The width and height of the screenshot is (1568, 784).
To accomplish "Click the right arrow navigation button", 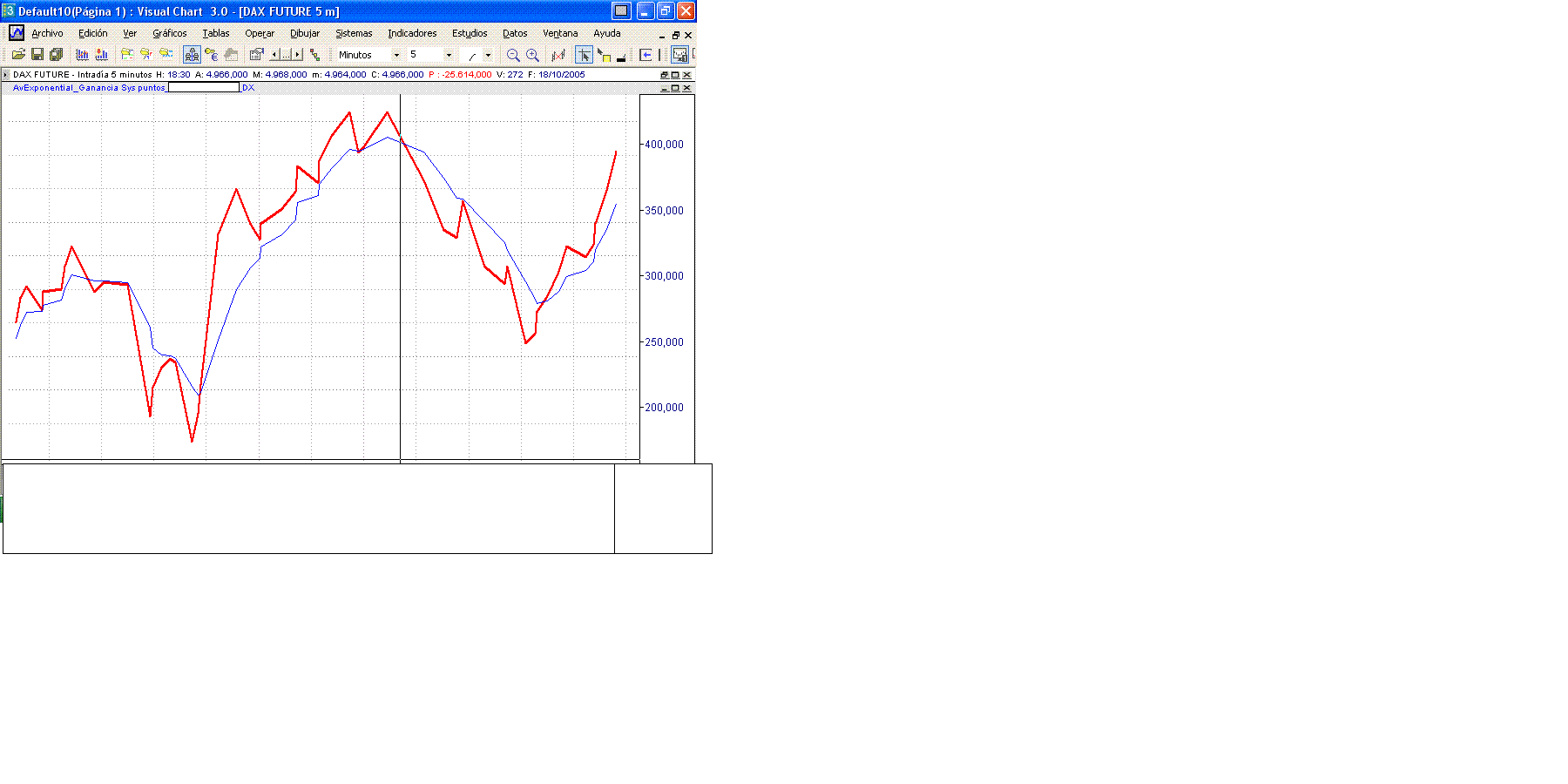I will tap(297, 54).
